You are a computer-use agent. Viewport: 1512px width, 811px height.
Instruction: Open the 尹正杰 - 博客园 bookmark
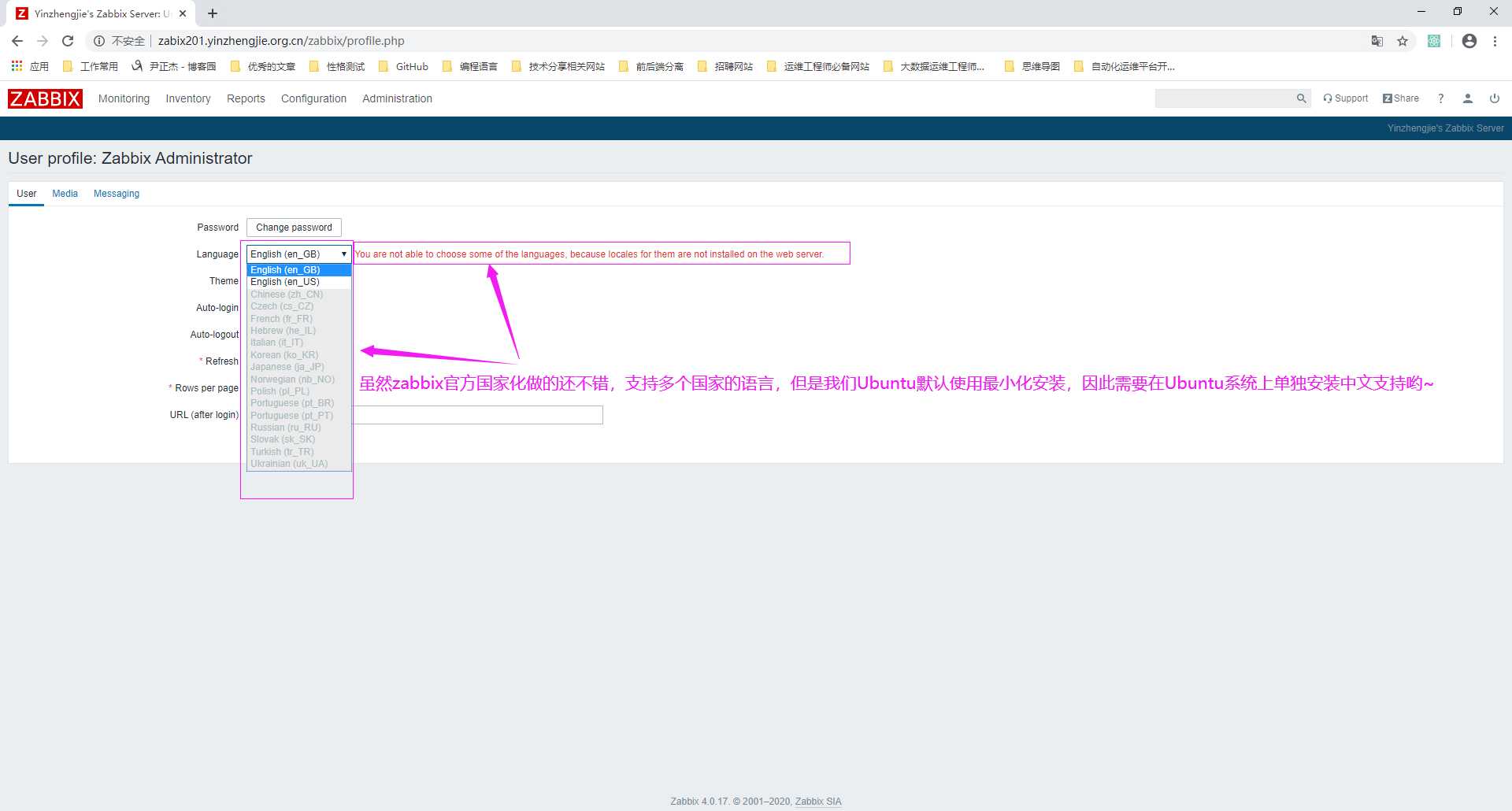click(174, 66)
